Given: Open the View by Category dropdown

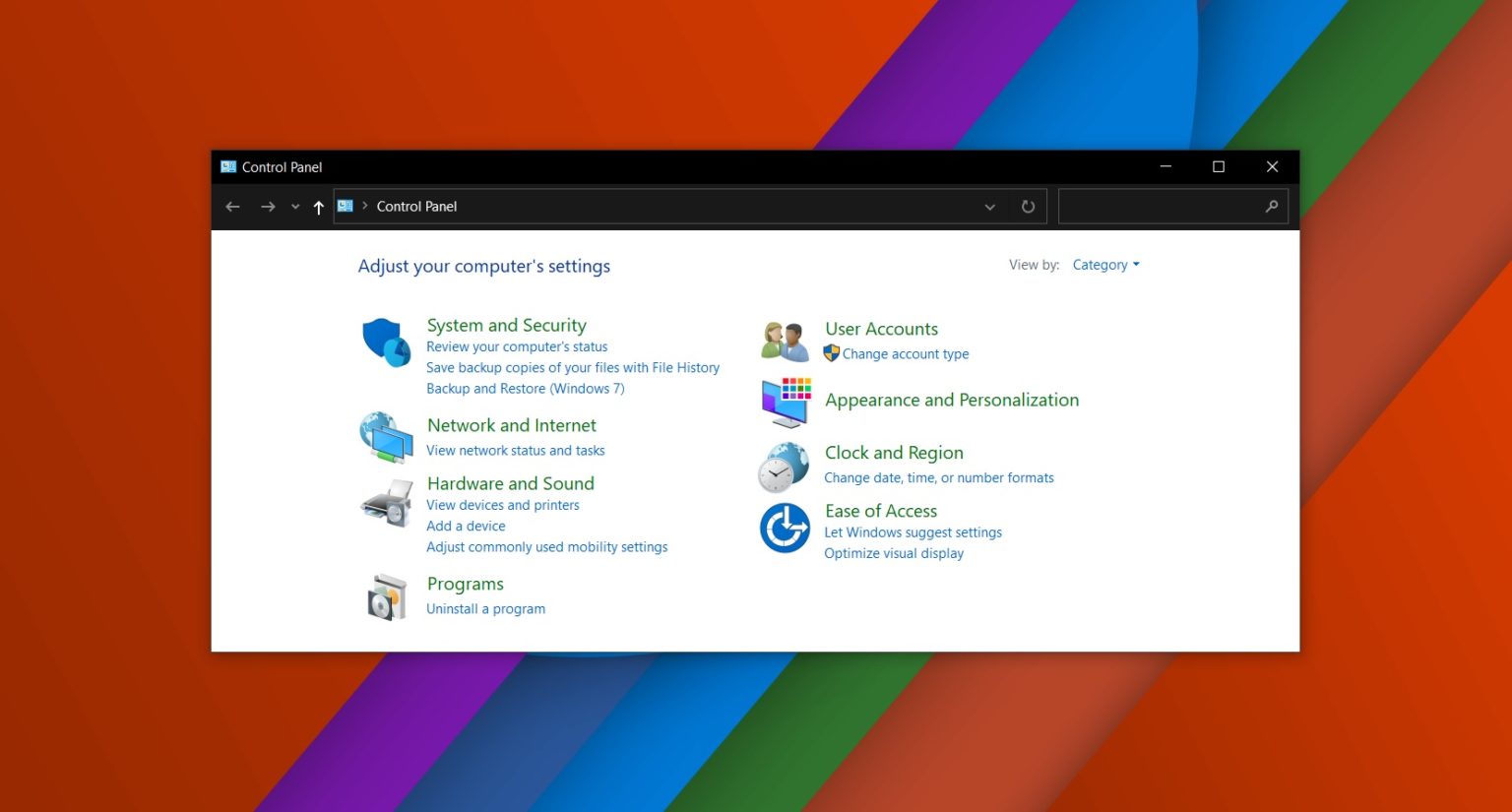Looking at the screenshot, I should [x=1105, y=264].
